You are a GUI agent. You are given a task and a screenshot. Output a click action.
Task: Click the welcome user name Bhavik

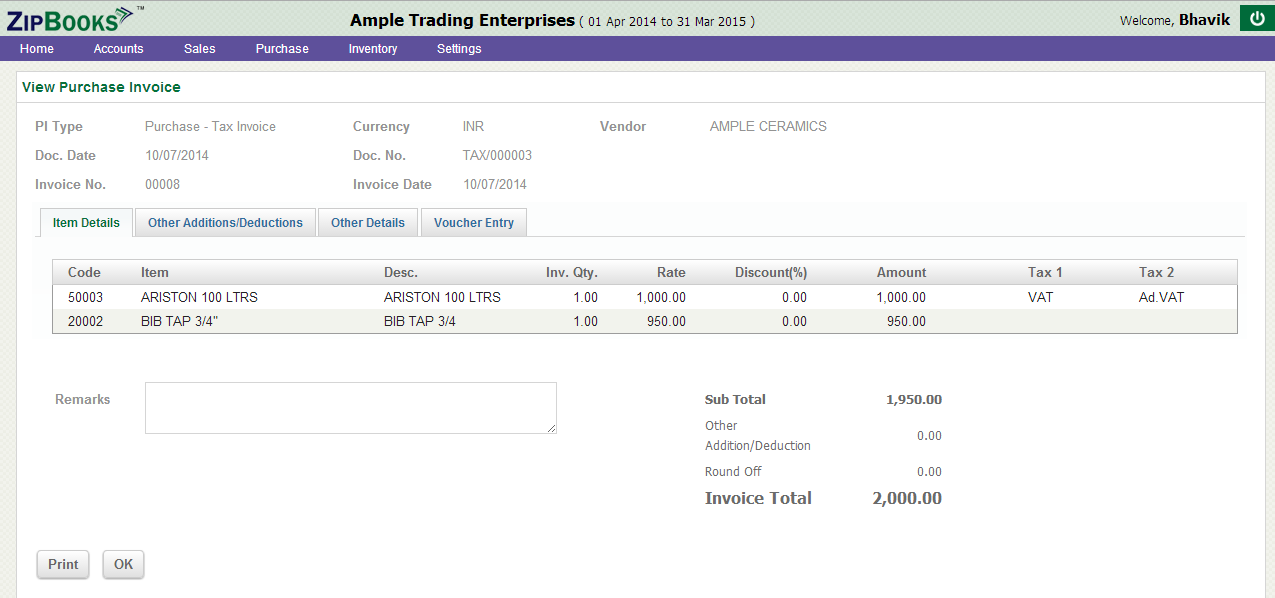[1204, 20]
